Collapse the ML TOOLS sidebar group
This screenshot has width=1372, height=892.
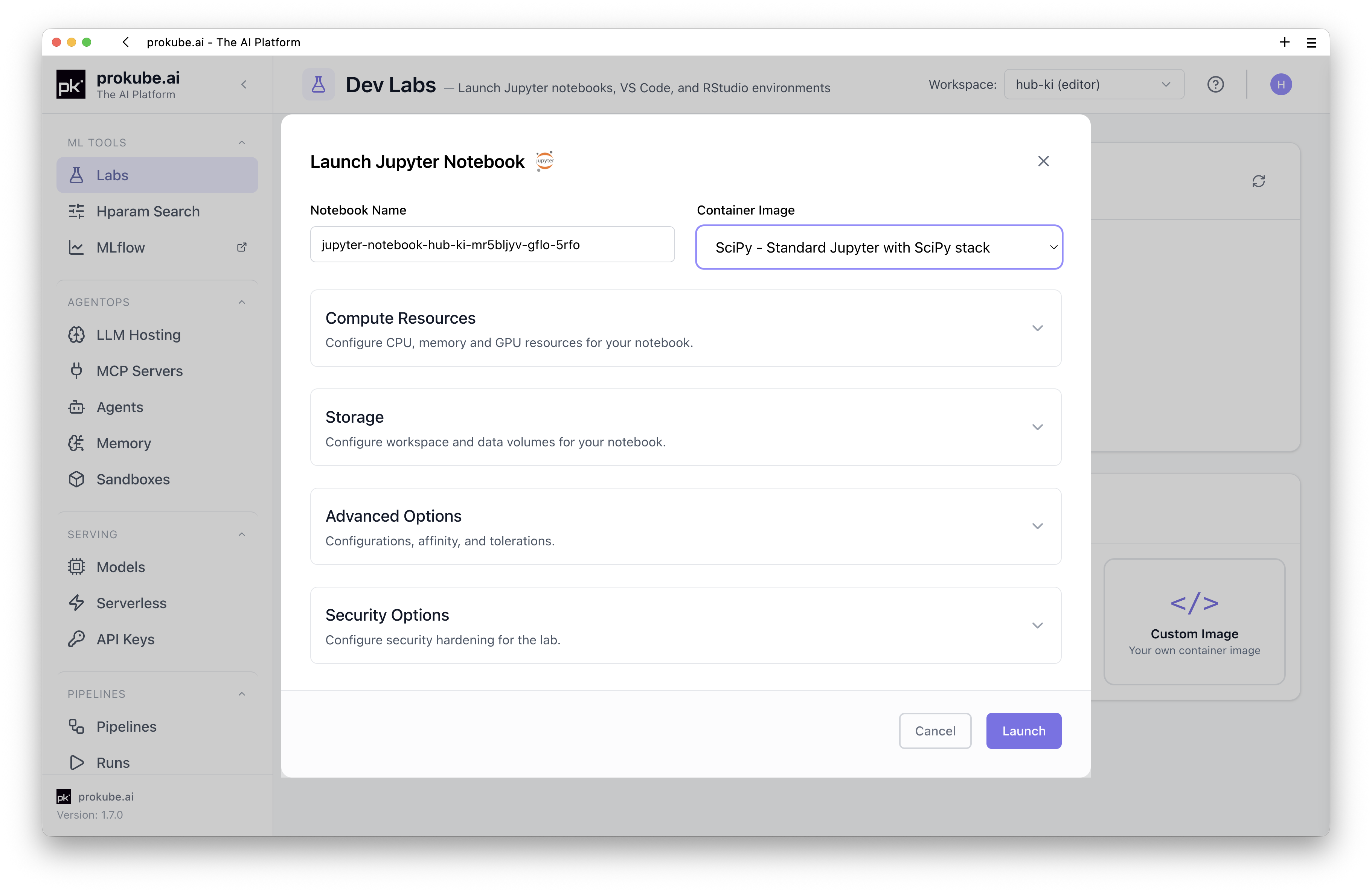click(x=242, y=142)
